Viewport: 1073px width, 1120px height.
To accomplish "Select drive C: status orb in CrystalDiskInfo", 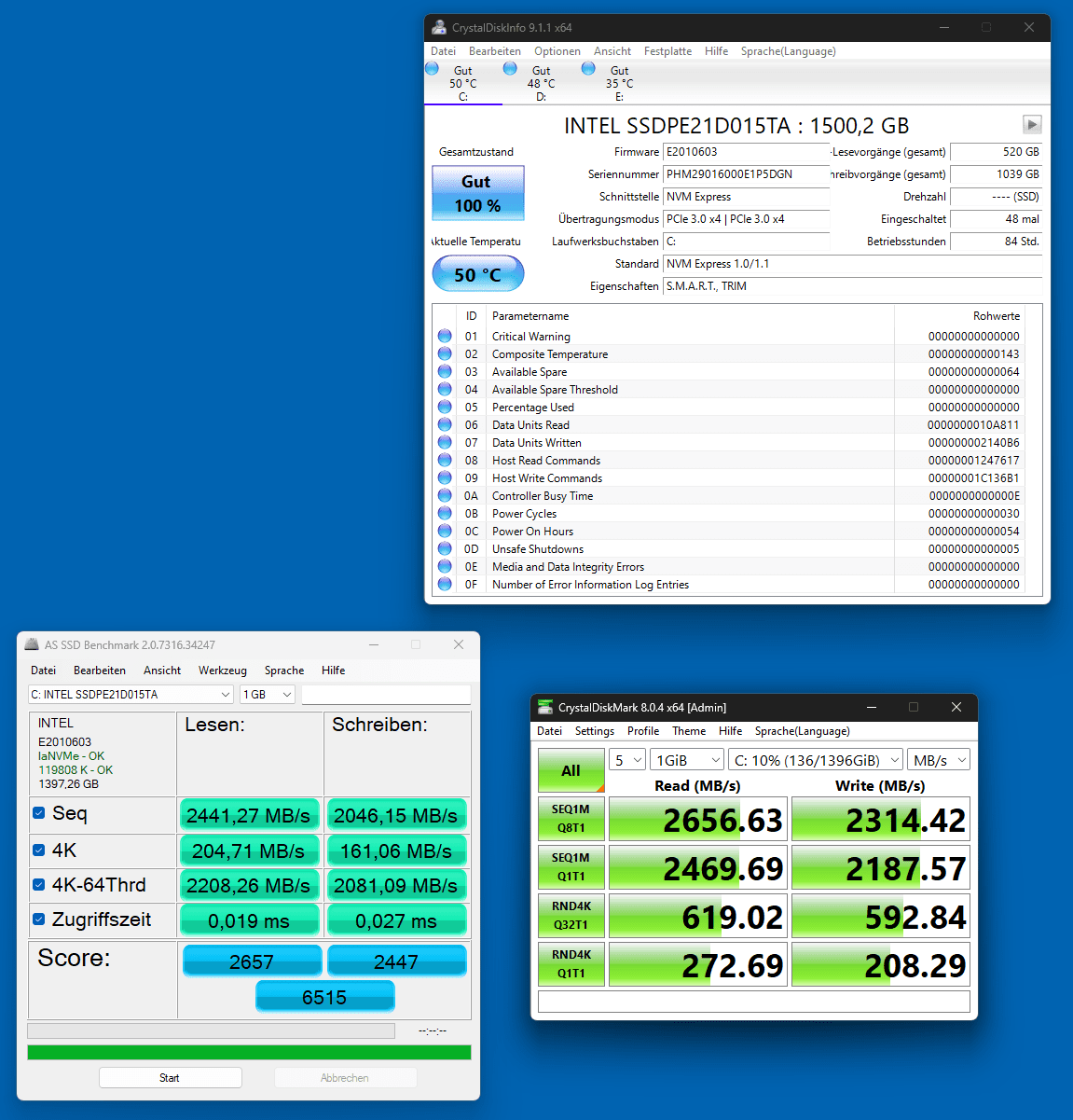I will [432, 69].
